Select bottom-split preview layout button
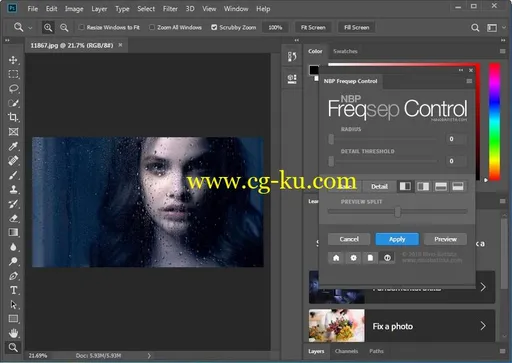 pyautogui.click(x=458, y=186)
